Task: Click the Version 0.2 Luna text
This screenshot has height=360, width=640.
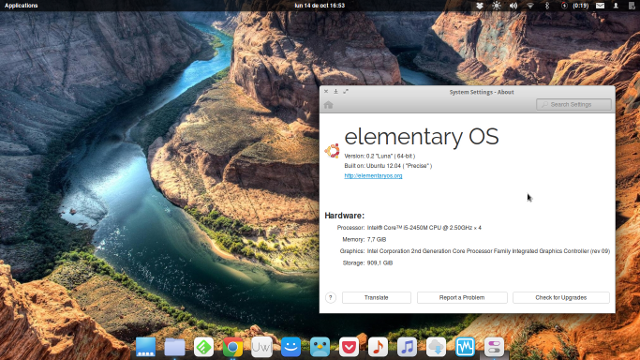Action: (x=380, y=156)
